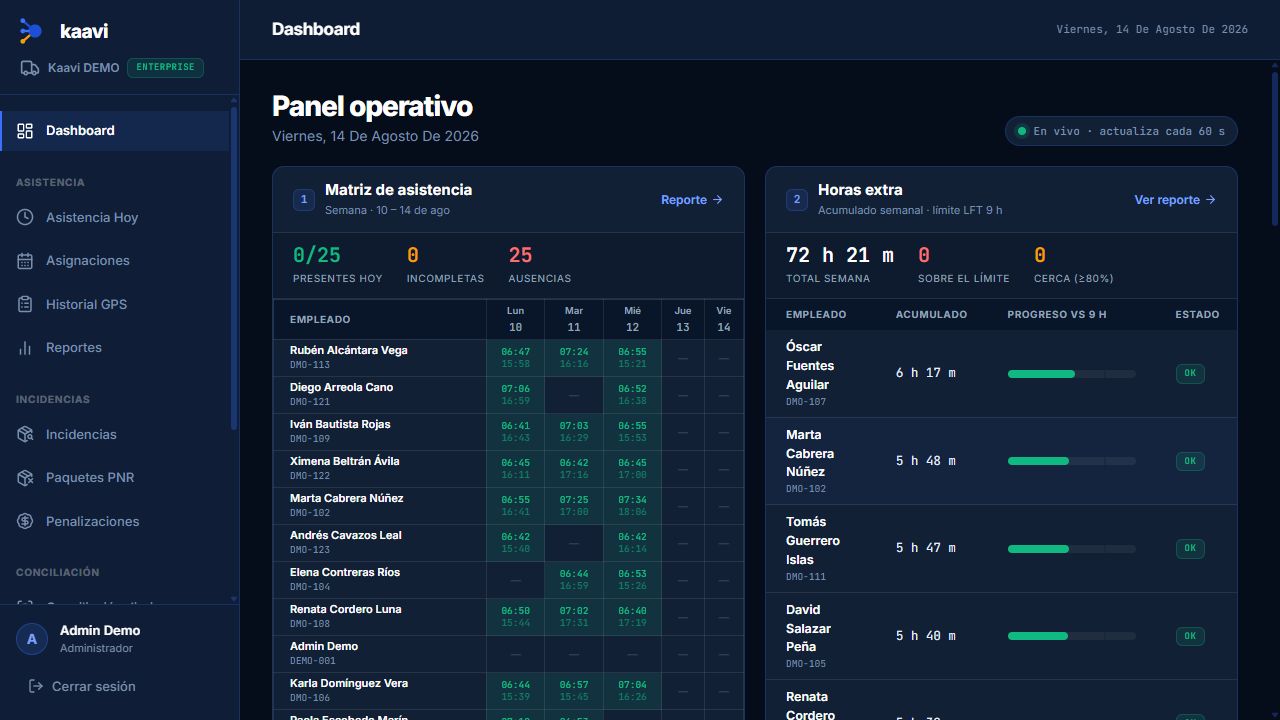1280x720 pixels.
Task: Click Marta Cabrera Núñez overtime progress bar
Action: [x=1072, y=461]
